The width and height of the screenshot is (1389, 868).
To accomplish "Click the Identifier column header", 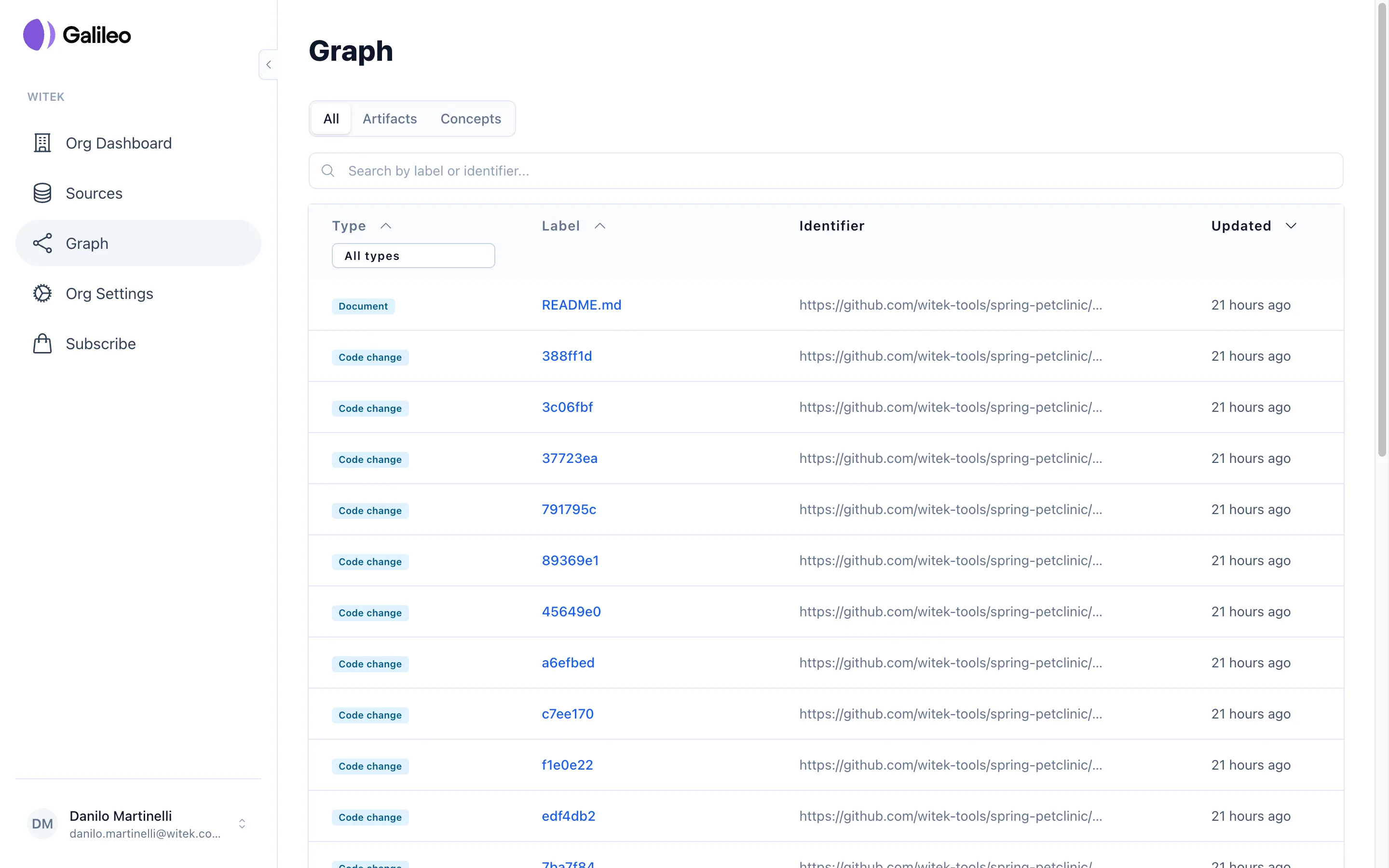I will pos(831,226).
